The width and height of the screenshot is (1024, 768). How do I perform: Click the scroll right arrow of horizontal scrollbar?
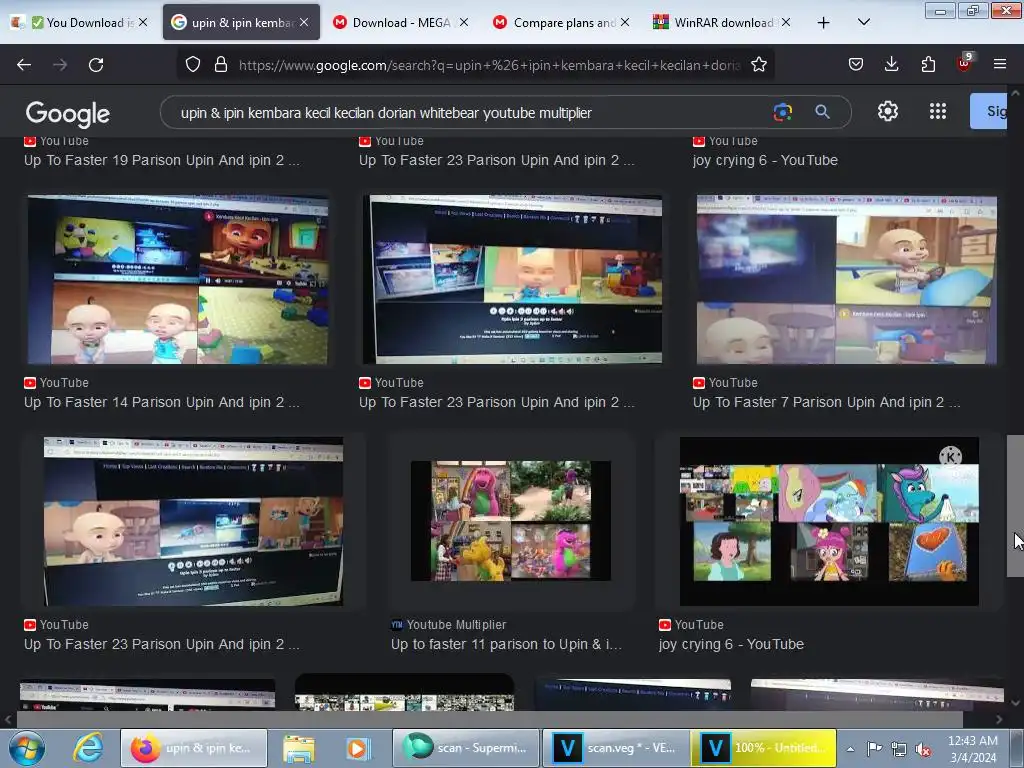(x=999, y=719)
